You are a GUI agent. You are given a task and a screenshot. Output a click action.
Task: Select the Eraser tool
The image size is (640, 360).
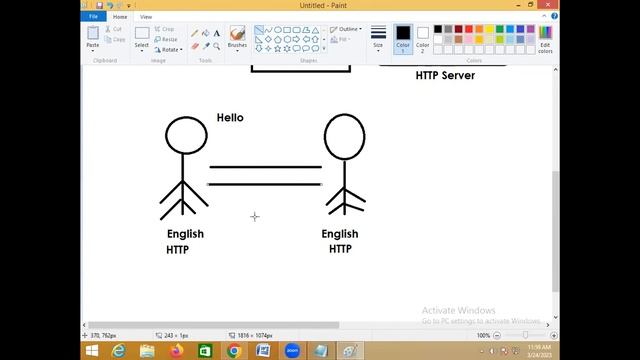click(x=195, y=46)
